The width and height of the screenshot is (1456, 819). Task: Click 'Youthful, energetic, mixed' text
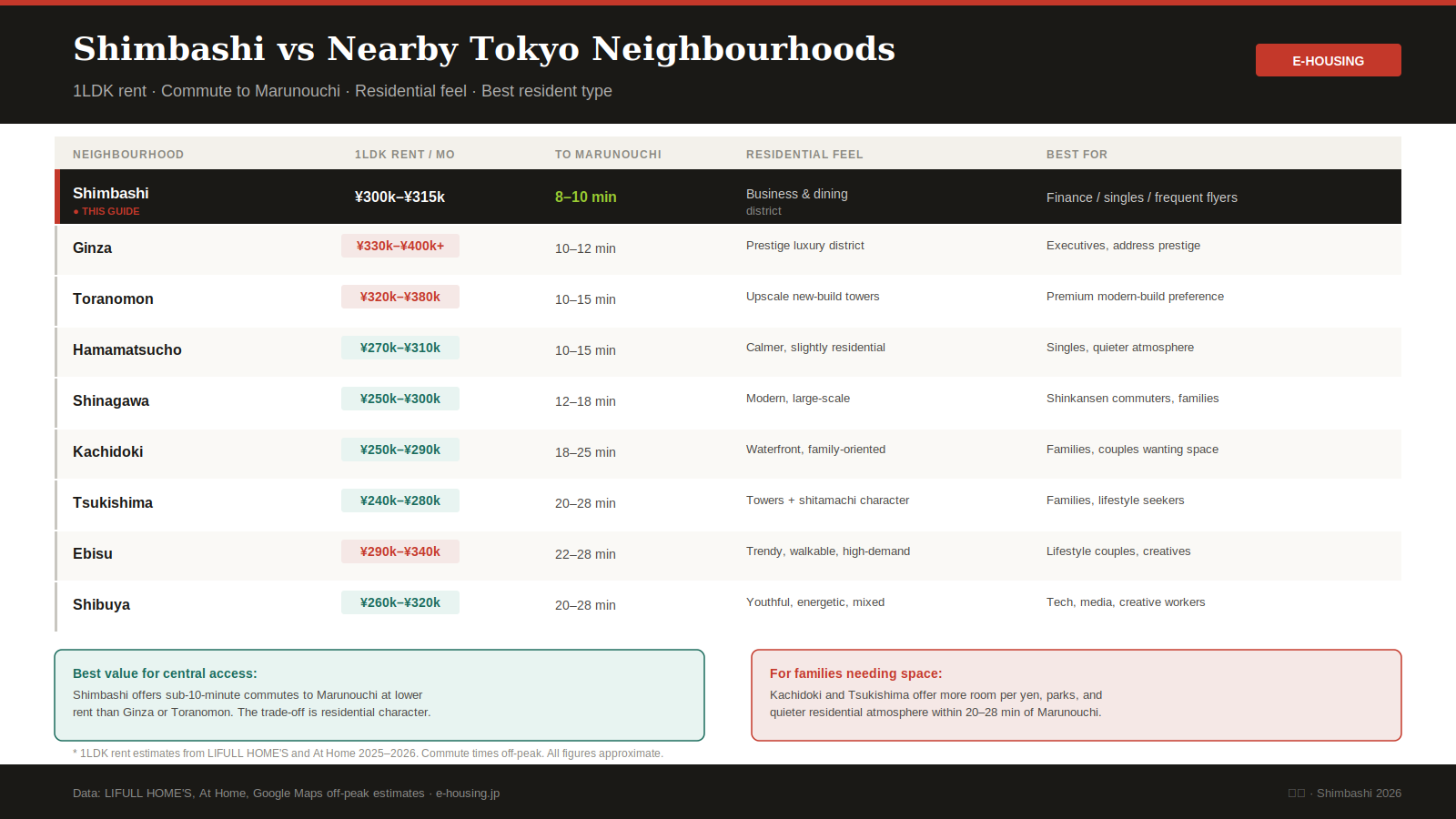click(x=815, y=602)
